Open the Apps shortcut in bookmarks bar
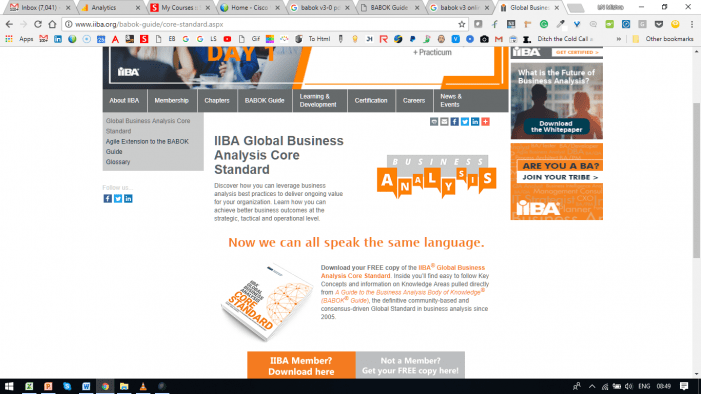701x394 pixels. 20,39
